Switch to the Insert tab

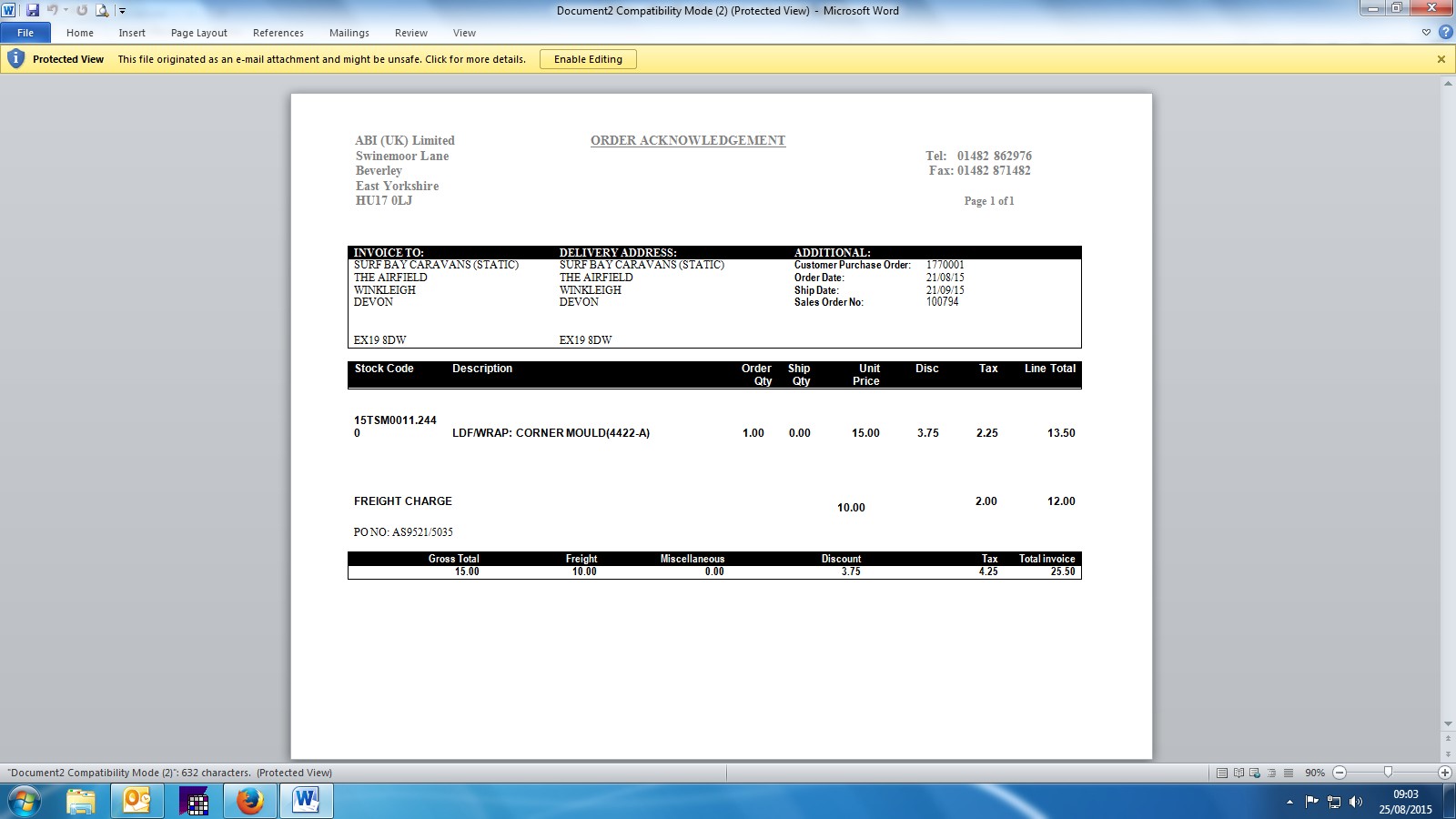(132, 33)
